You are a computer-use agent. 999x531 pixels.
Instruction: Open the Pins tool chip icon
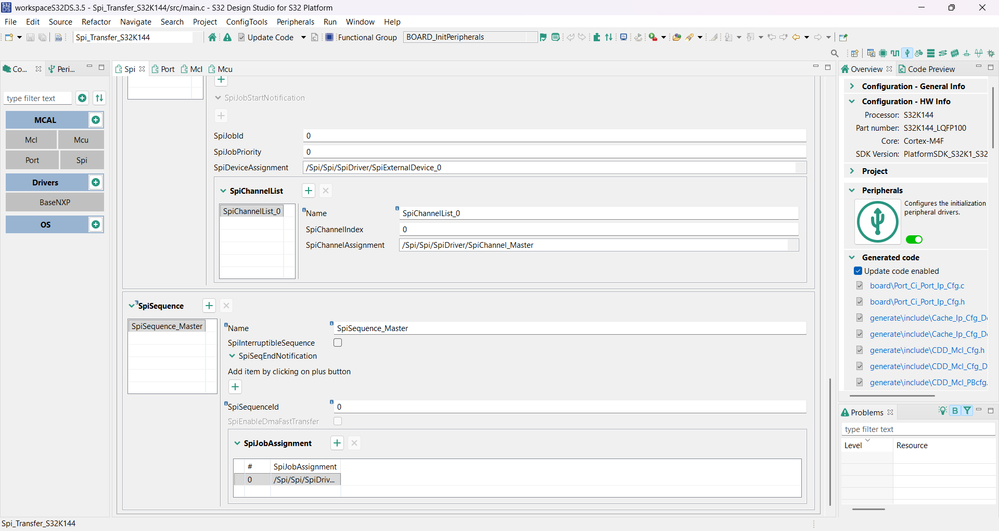click(x=883, y=54)
